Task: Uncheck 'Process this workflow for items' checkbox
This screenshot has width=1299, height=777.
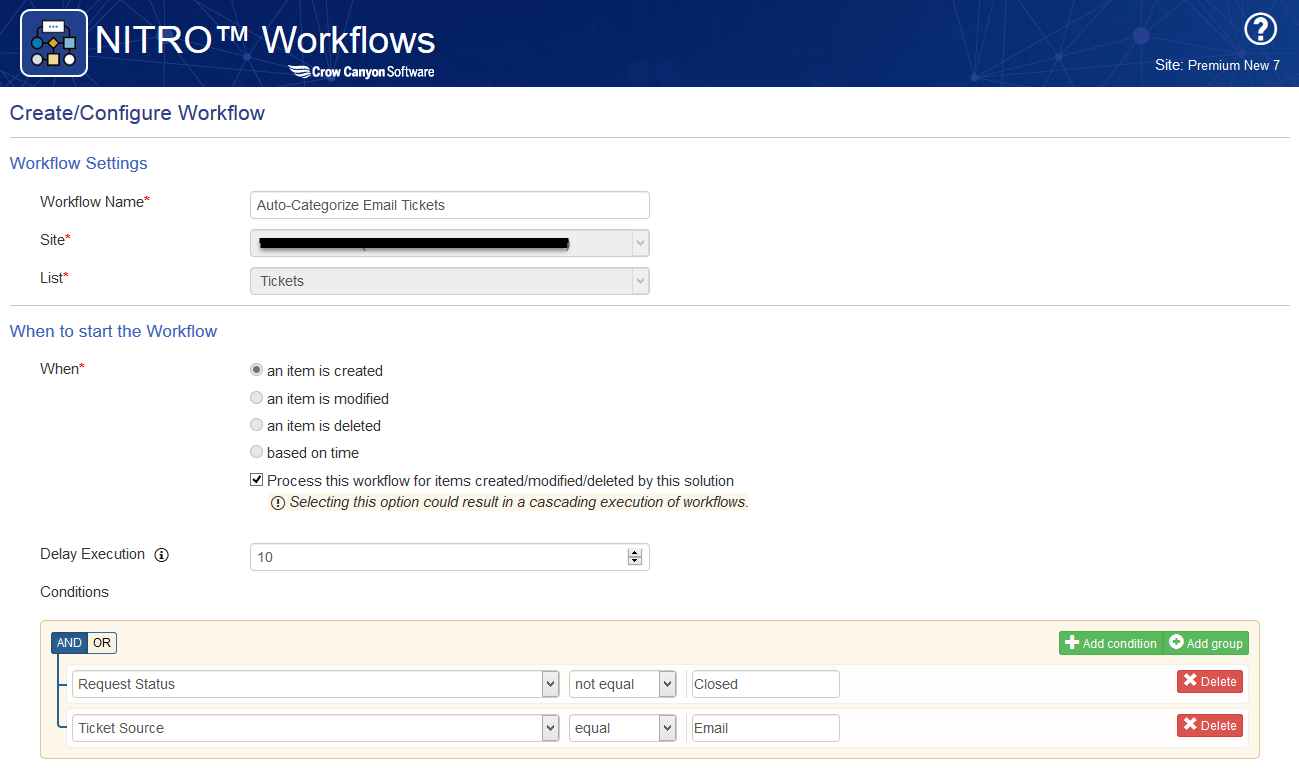Action: click(257, 480)
